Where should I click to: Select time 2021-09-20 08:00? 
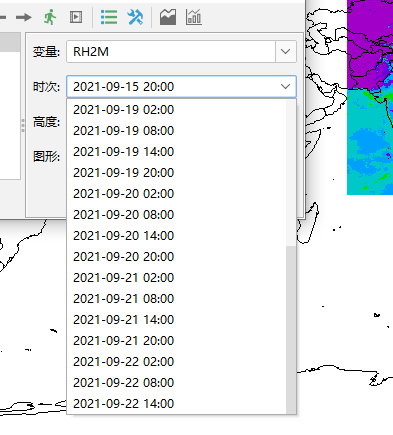pyautogui.click(x=177, y=215)
